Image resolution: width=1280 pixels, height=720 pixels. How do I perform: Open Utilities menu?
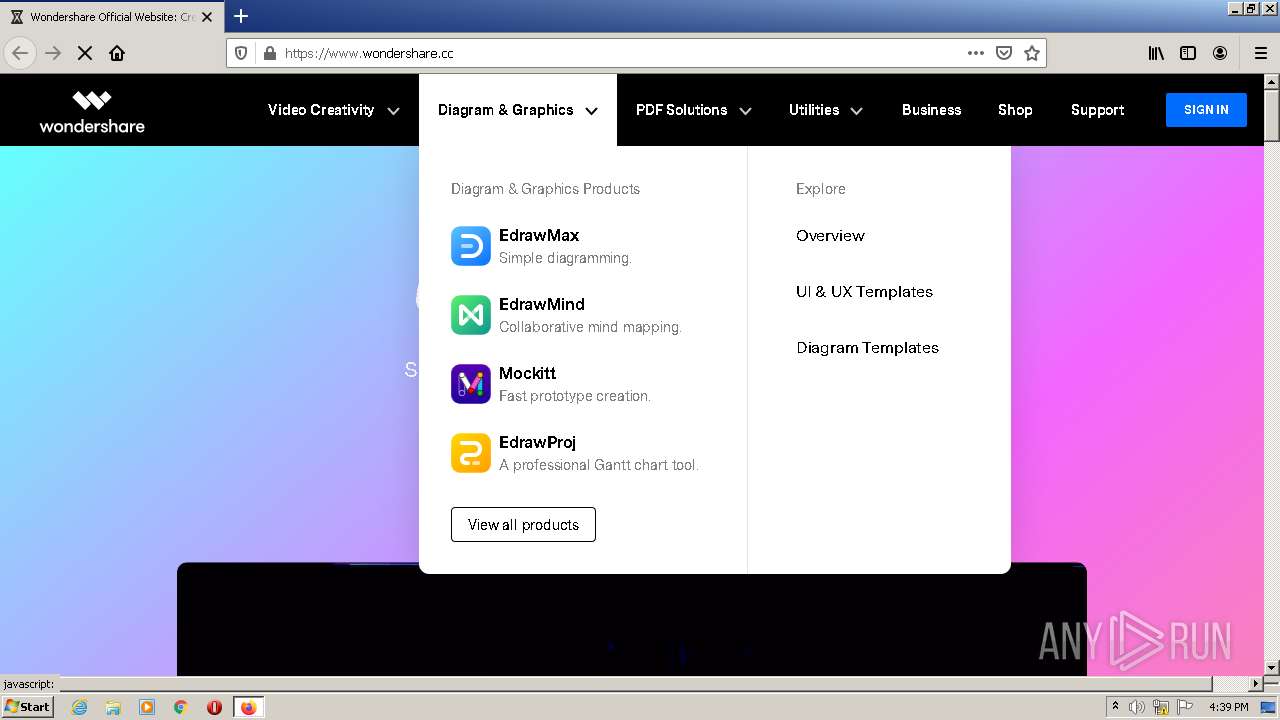[x=814, y=110]
